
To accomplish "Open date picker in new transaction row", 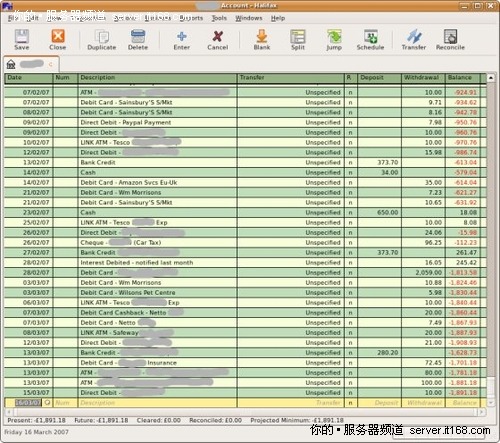I will point(47,403).
